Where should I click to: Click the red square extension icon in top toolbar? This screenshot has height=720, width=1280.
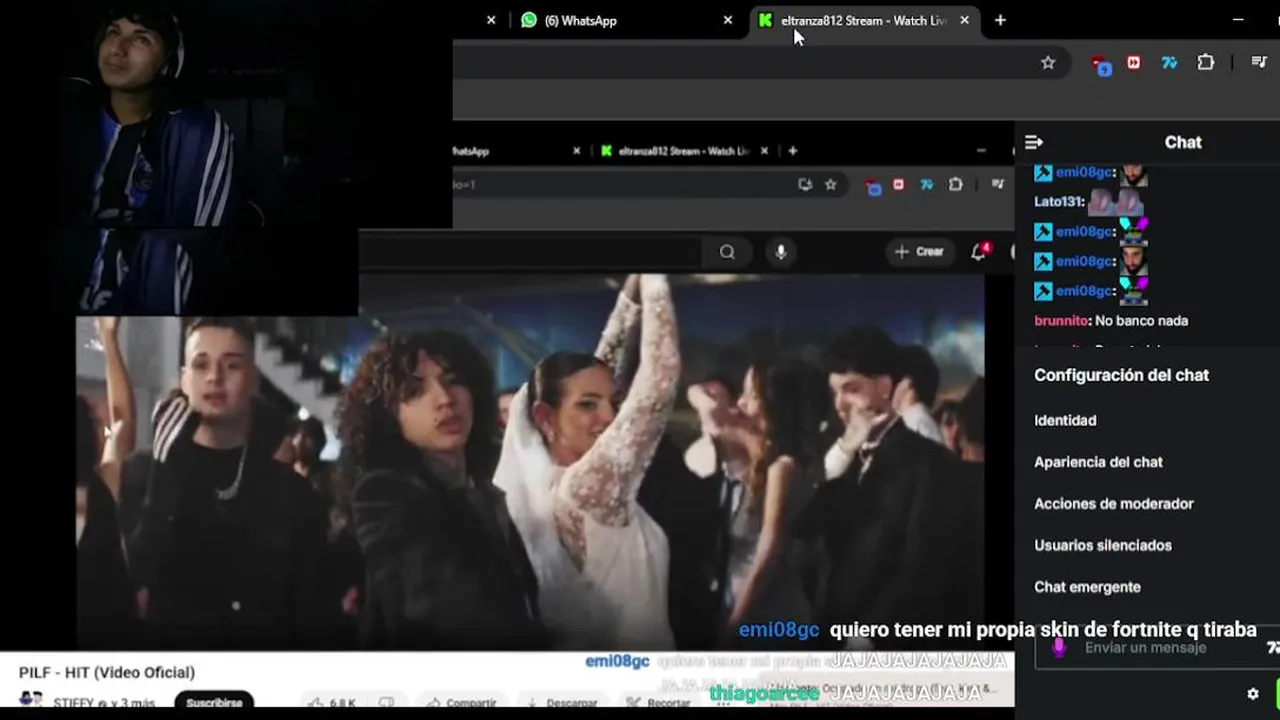(x=1133, y=62)
